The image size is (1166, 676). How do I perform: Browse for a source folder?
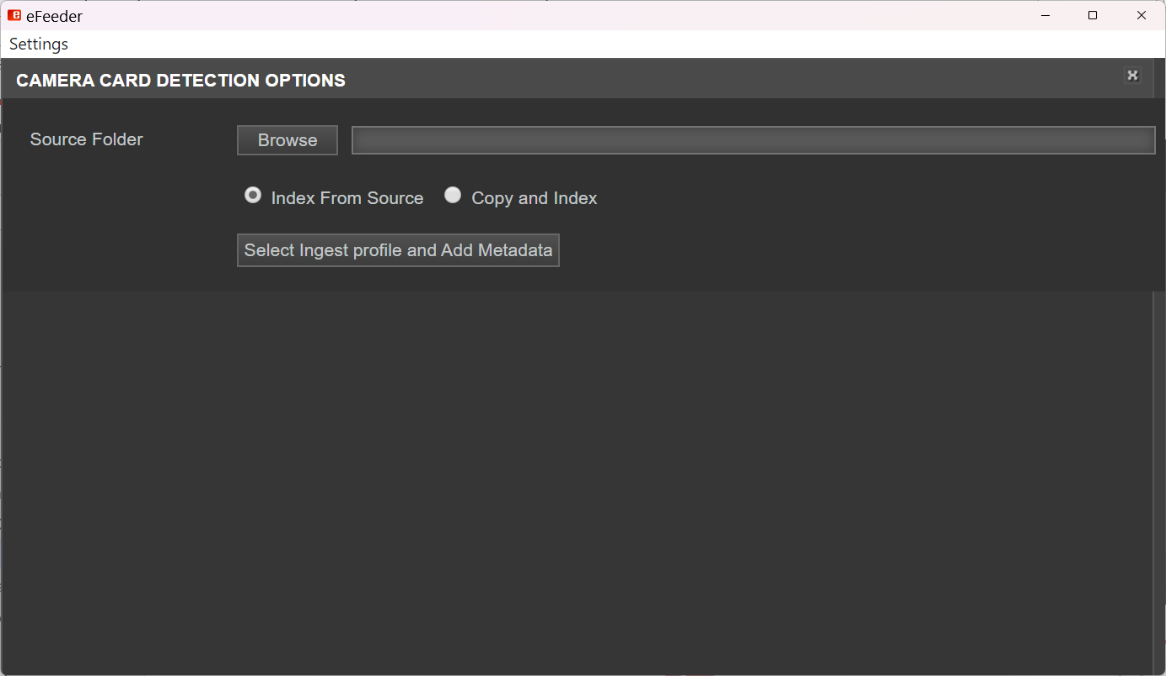(x=287, y=140)
